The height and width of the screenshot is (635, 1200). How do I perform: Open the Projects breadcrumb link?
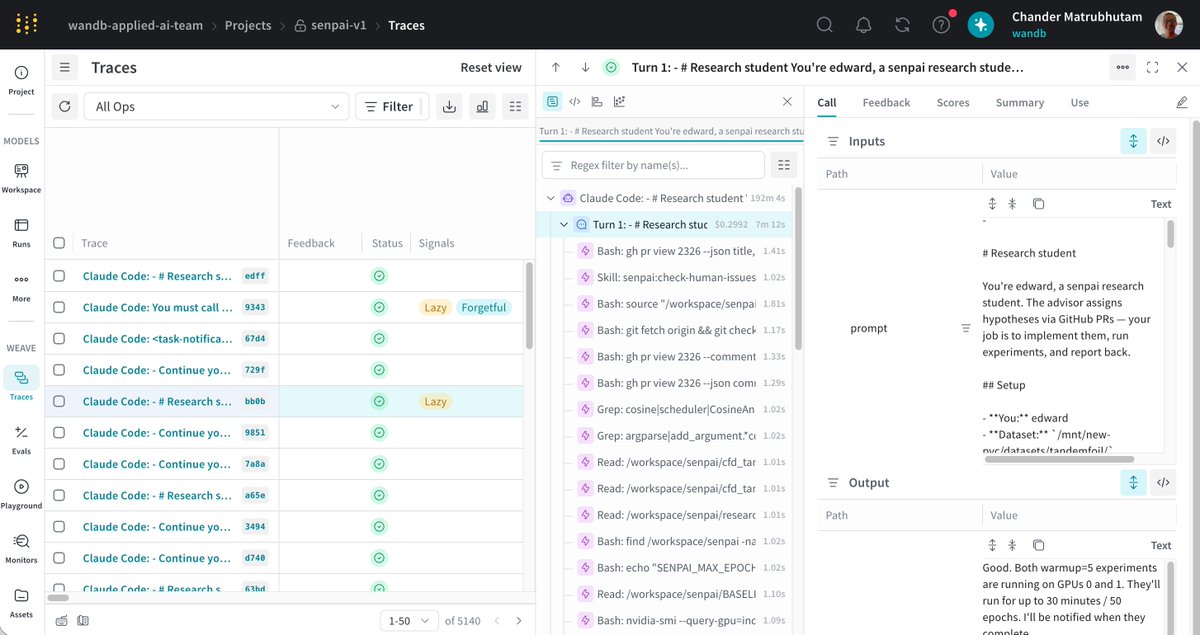pyautogui.click(x=248, y=25)
